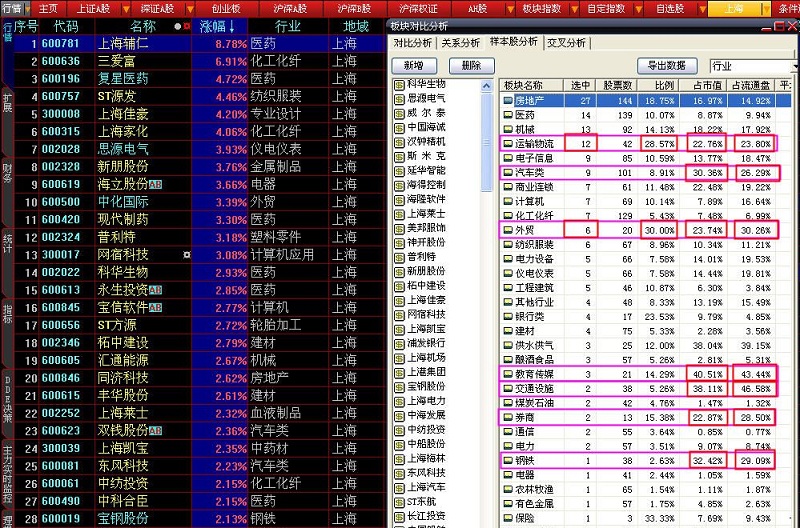Select the 供水供气 sector name cell
The width and height of the screenshot is (800, 528).
[x=534, y=345]
